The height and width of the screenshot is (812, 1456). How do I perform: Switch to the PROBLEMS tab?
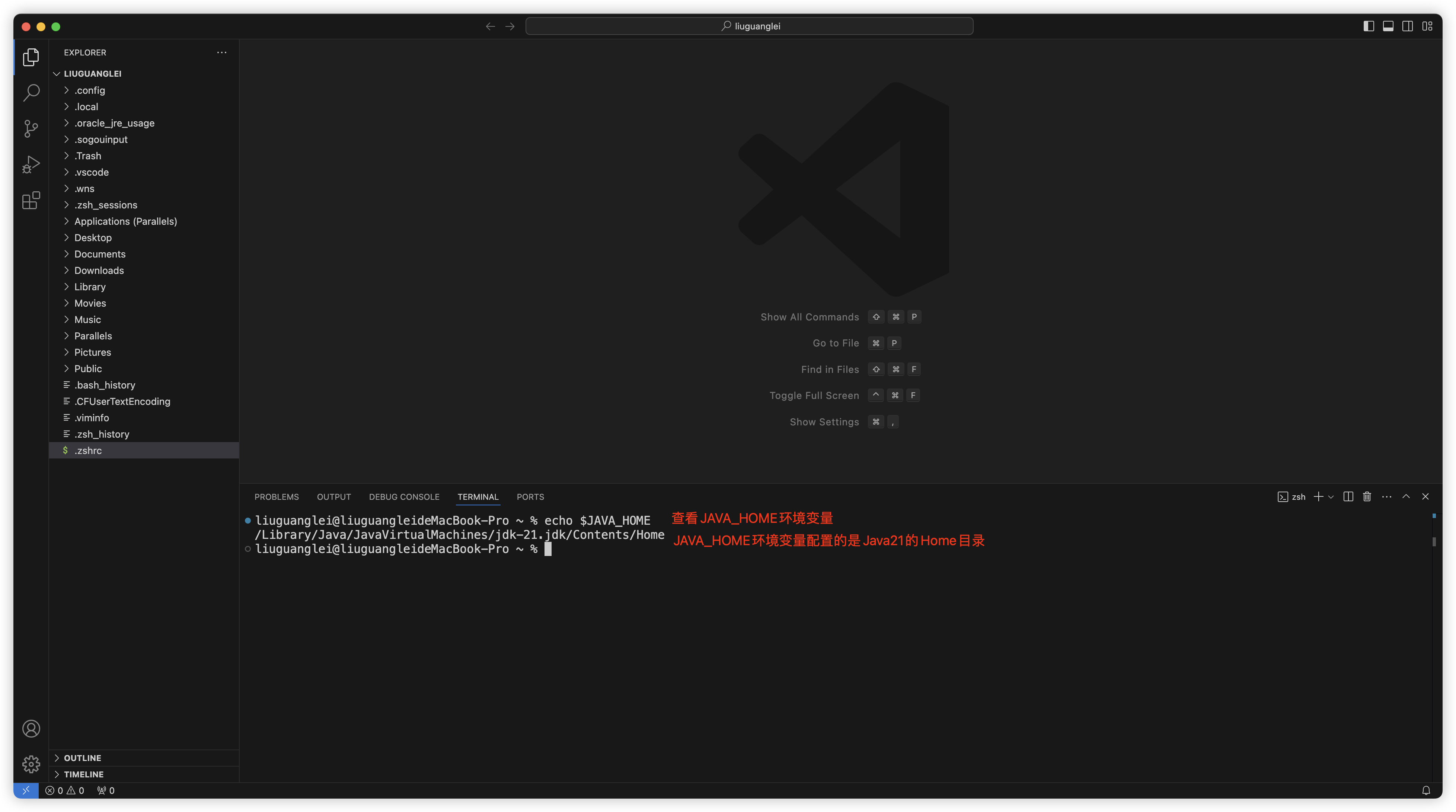click(277, 497)
